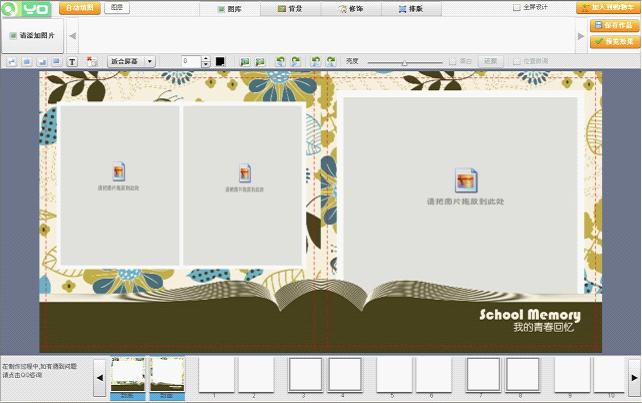The height and width of the screenshot is (403, 642).
Task: Click the 请添加图片 add-image button
Action: point(33,36)
